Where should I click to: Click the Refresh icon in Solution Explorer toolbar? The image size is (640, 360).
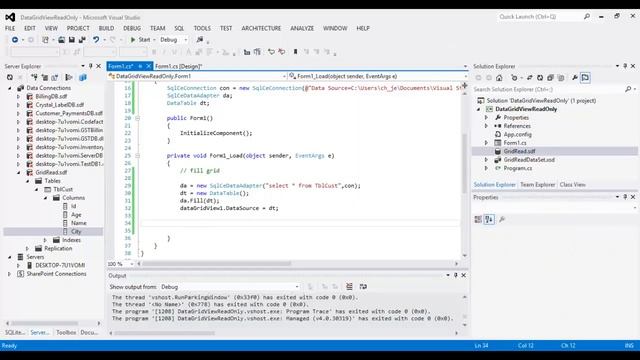tap(540, 78)
